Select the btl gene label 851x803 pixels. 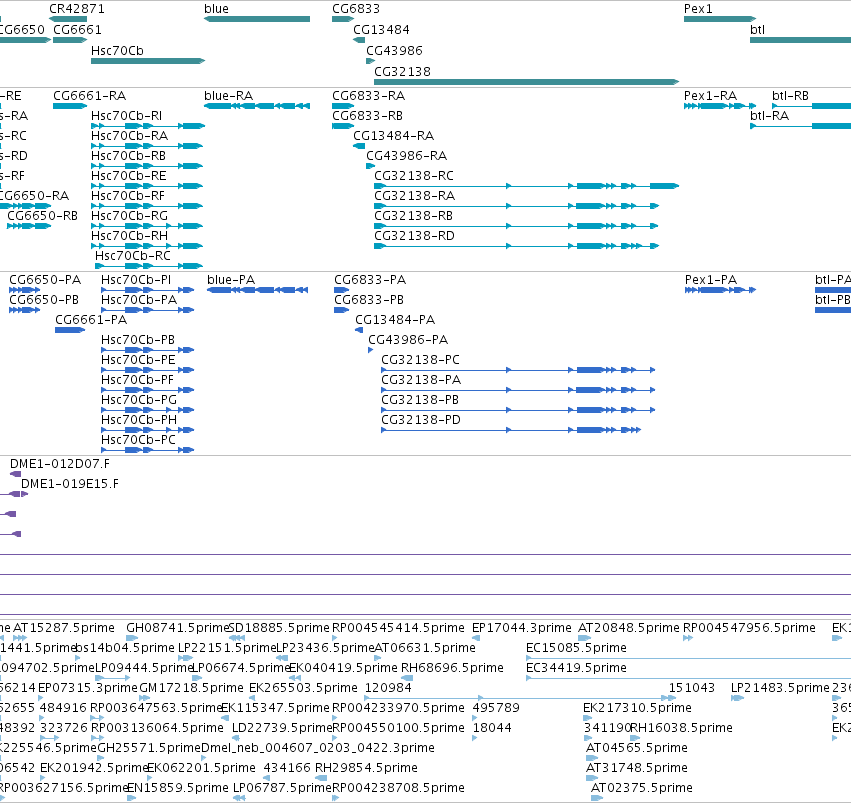point(757,30)
